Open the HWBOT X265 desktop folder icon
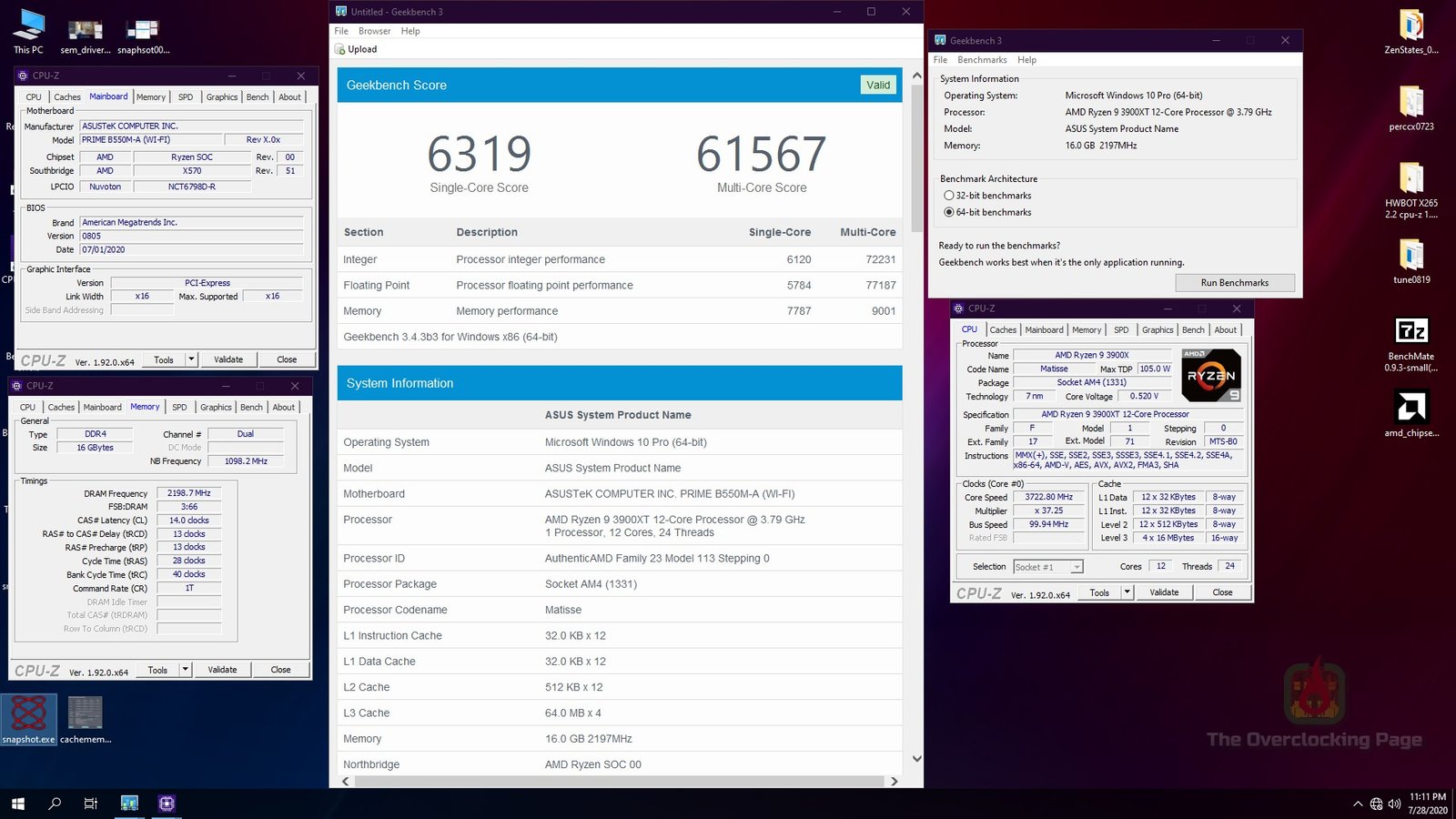Image resolution: width=1456 pixels, height=819 pixels. (x=1410, y=178)
